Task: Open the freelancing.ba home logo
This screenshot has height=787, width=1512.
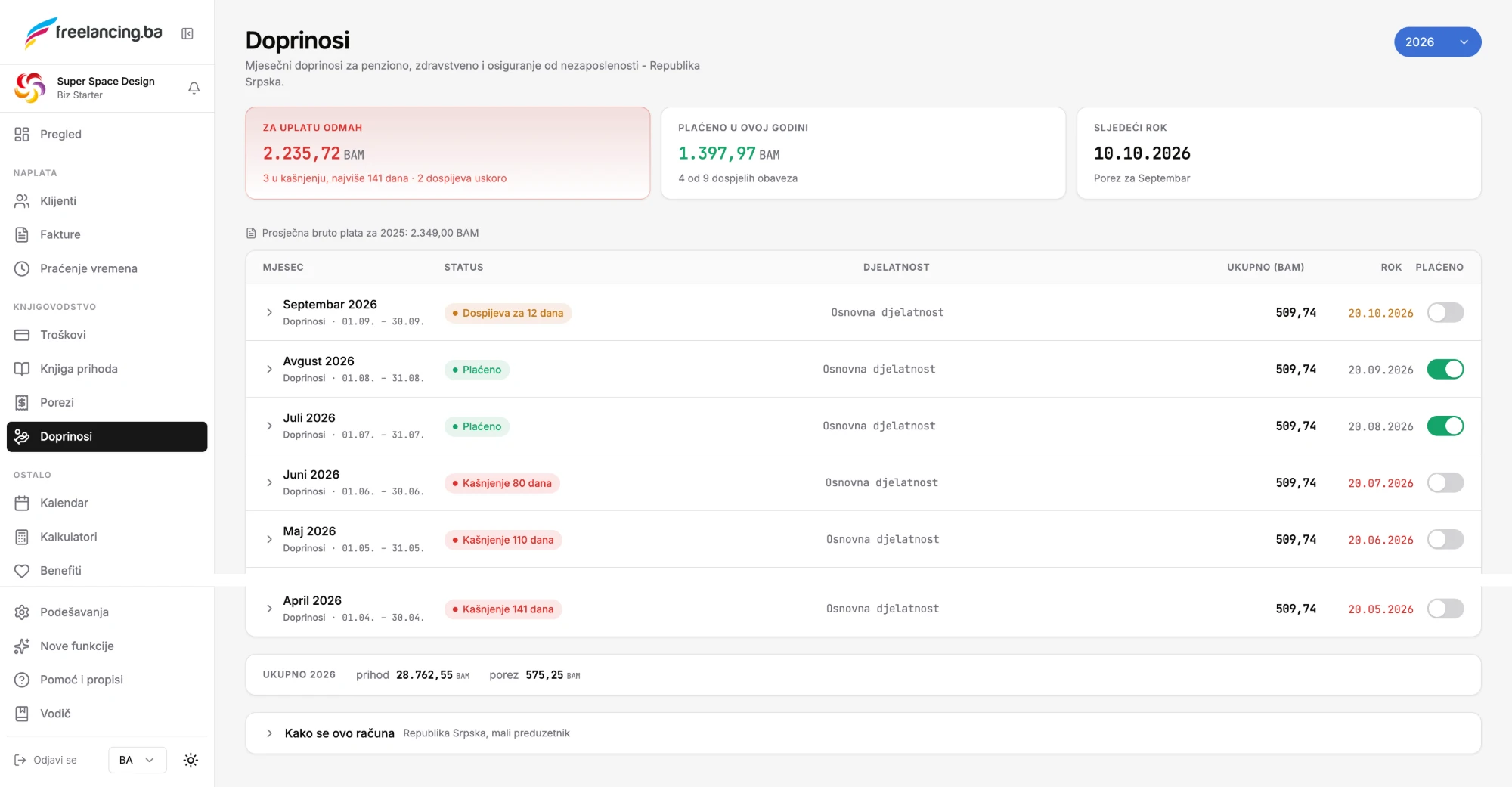Action: click(x=93, y=33)
